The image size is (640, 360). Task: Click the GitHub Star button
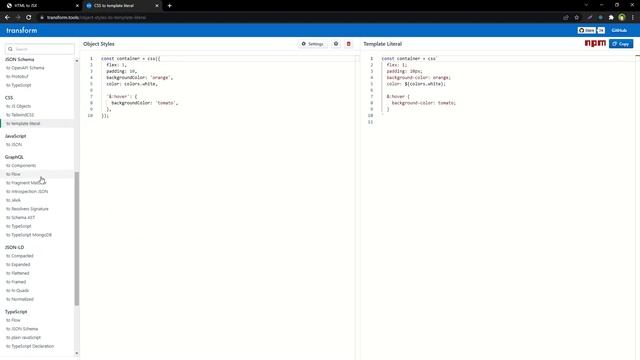[x=587, y=31]
